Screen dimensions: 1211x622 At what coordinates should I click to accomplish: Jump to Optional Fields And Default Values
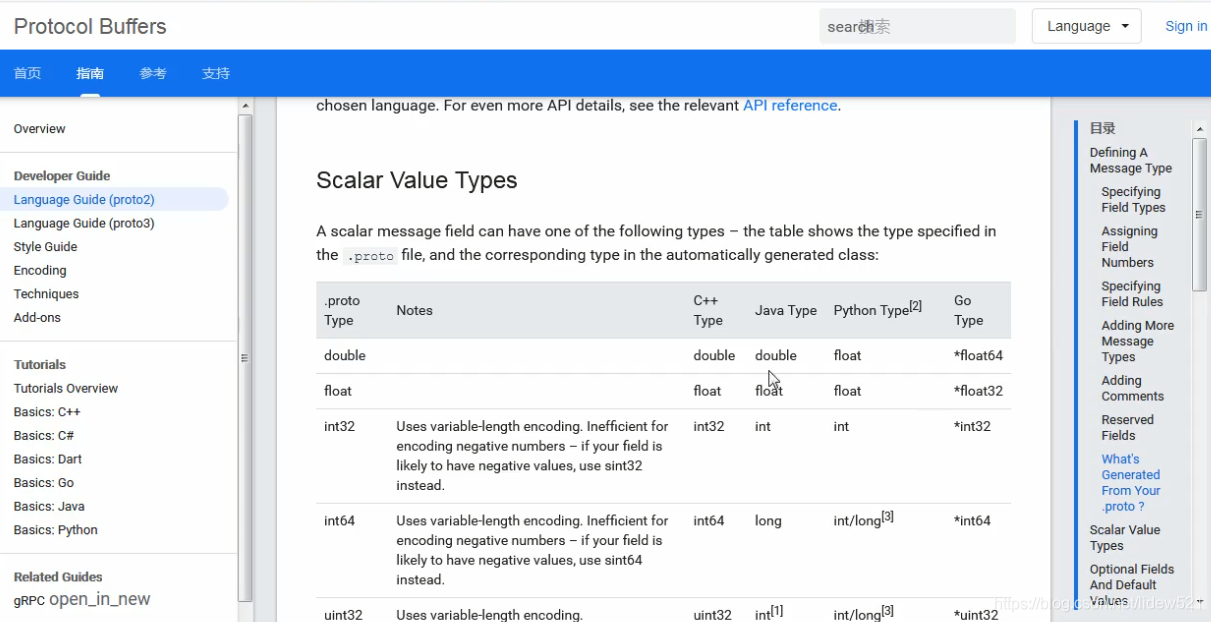click(1132, 585)
